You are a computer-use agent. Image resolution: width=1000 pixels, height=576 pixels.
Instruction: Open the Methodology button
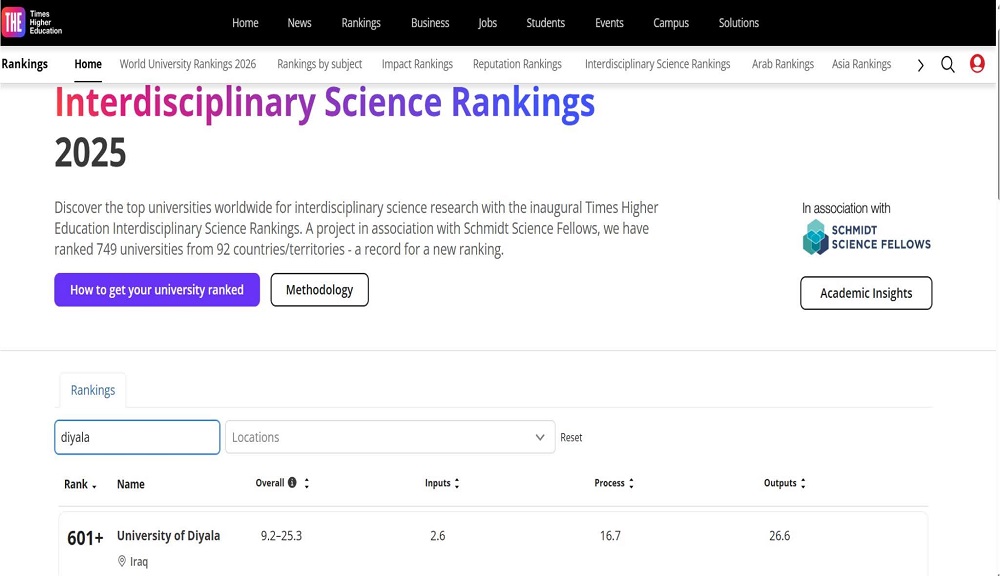click(319, 290)
